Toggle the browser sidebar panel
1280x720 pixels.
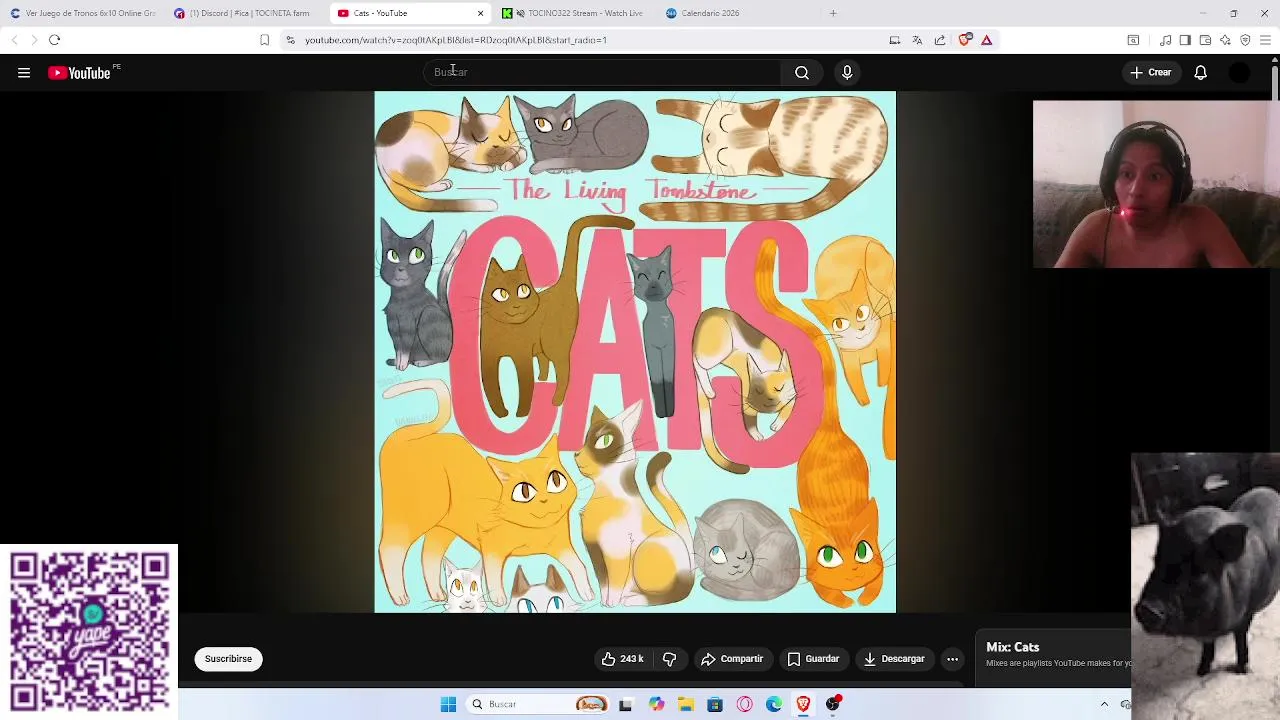click(1185, 40)
